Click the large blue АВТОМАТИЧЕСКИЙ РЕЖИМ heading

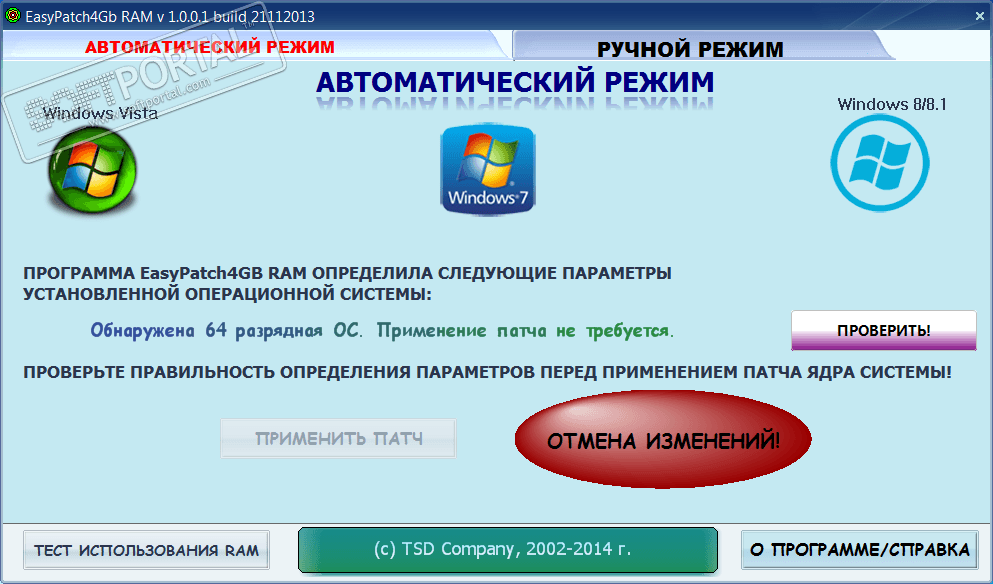[515, 82]
